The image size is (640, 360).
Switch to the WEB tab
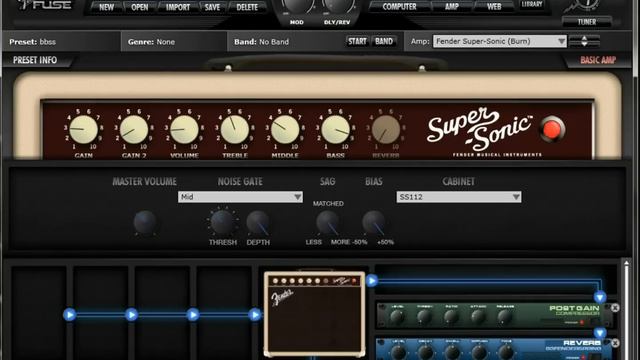pyautogui.click(x=494, y=7)
